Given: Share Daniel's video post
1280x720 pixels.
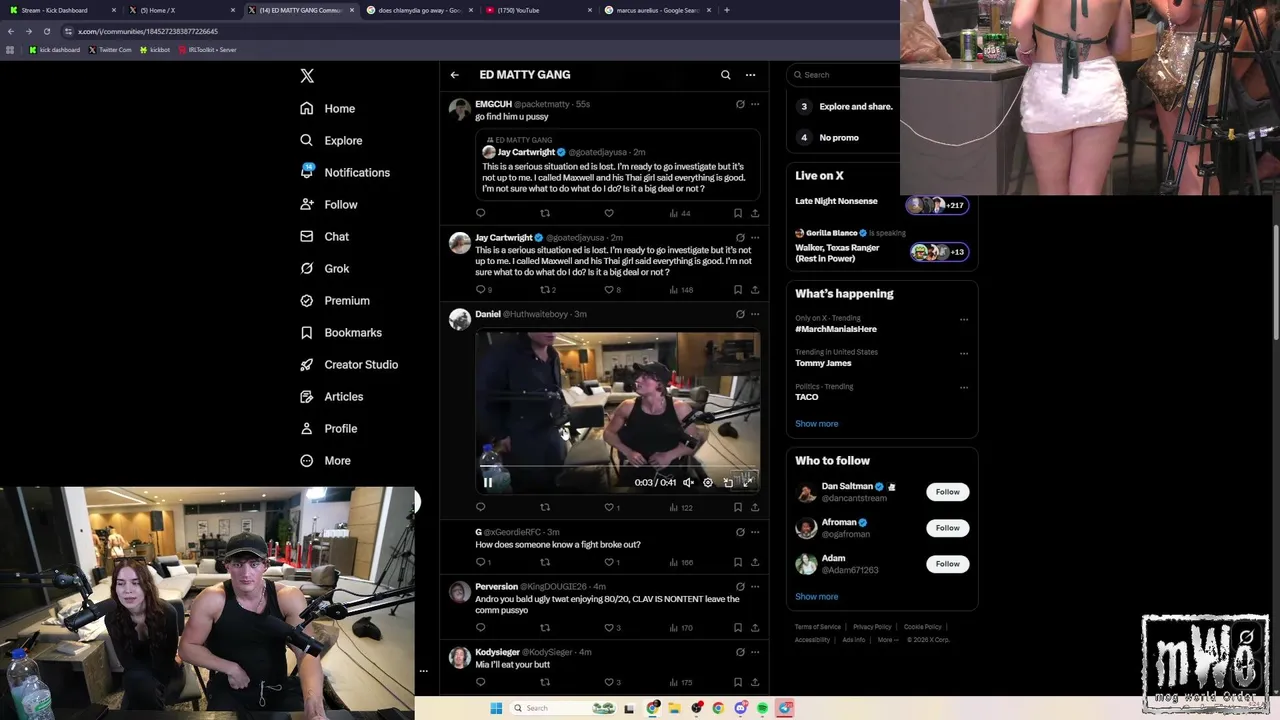Looking at the screenshot, I should (755, 507).
